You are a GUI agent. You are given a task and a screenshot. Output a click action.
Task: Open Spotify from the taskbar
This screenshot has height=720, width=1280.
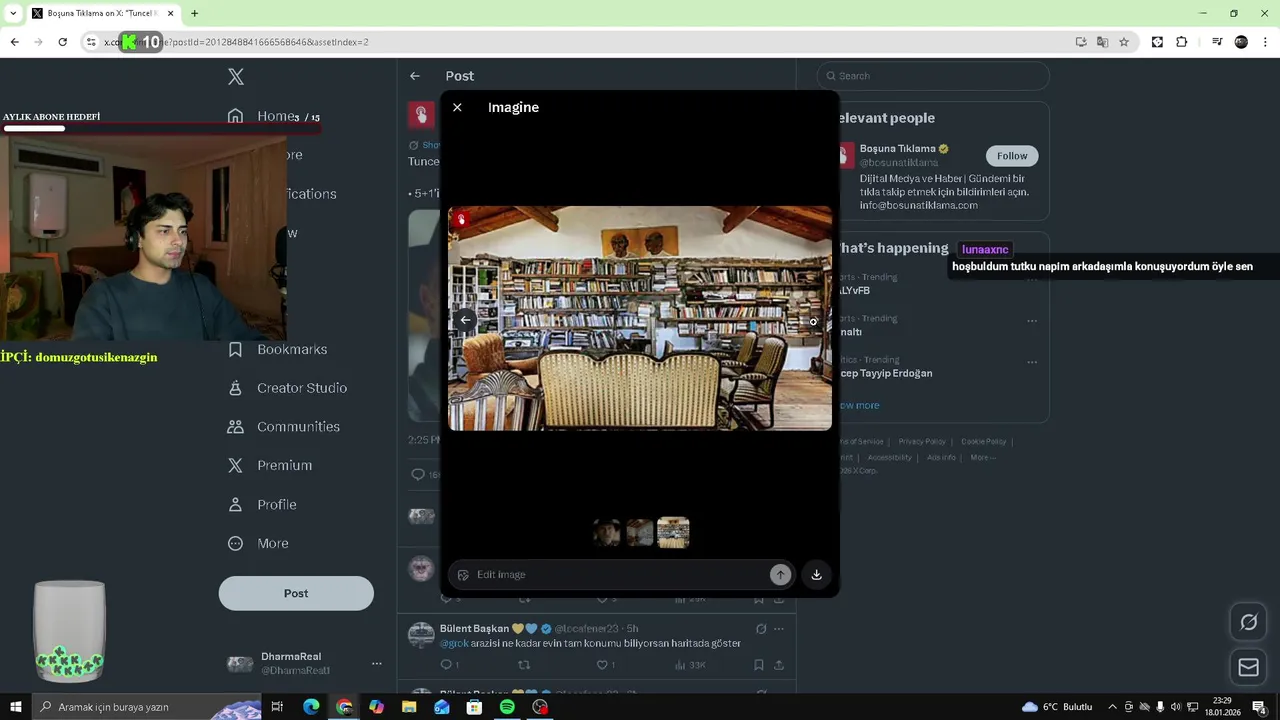pyautogui.click(x=507, y=707)
